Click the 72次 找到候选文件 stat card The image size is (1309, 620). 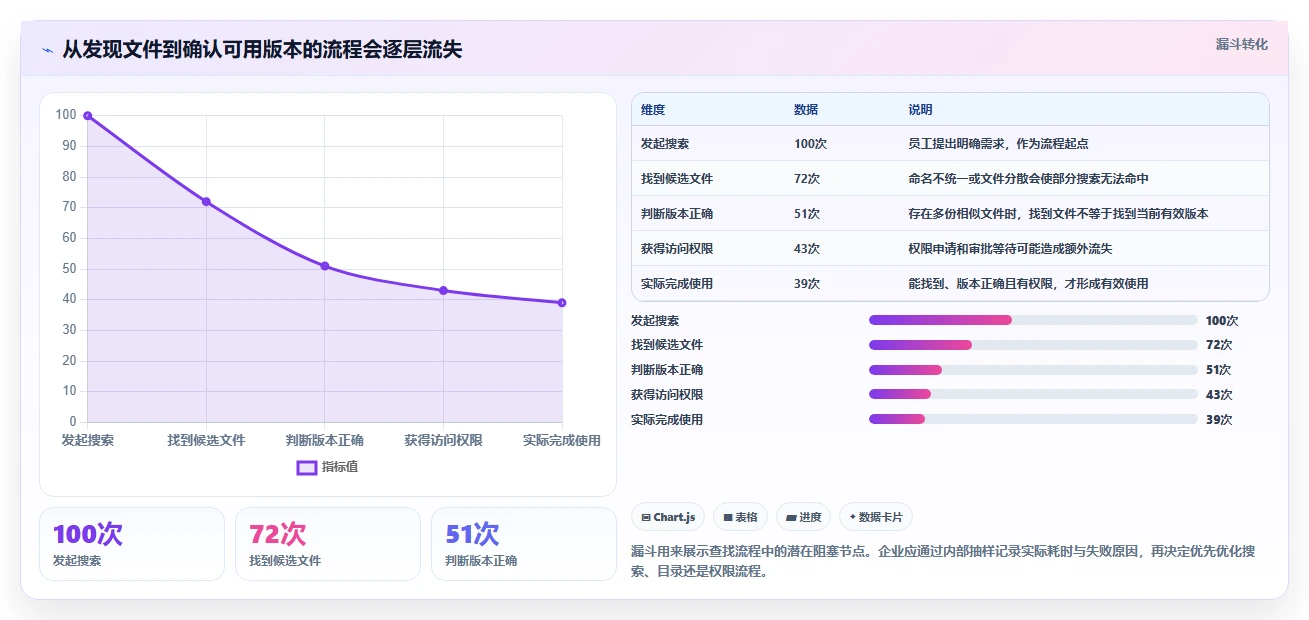328,544
